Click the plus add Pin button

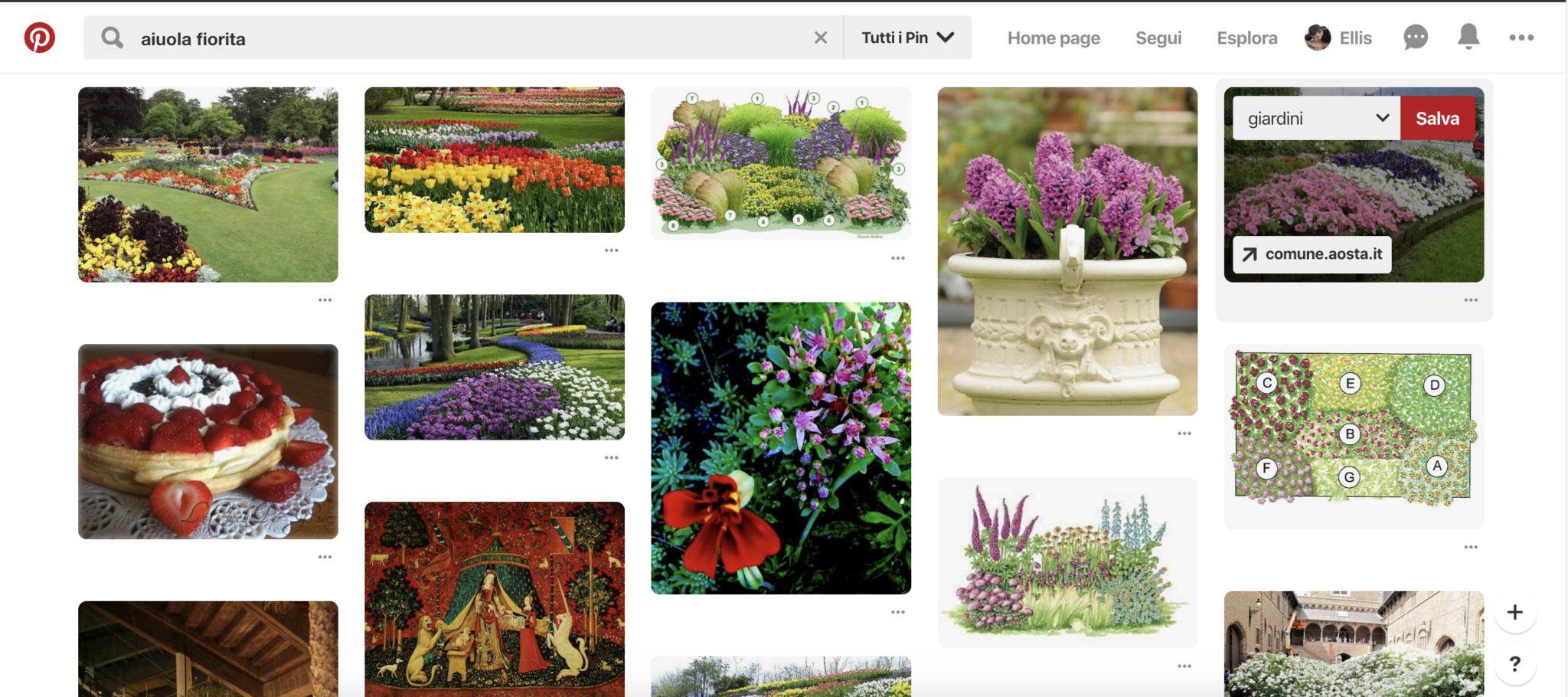[x=1514, y=612]
